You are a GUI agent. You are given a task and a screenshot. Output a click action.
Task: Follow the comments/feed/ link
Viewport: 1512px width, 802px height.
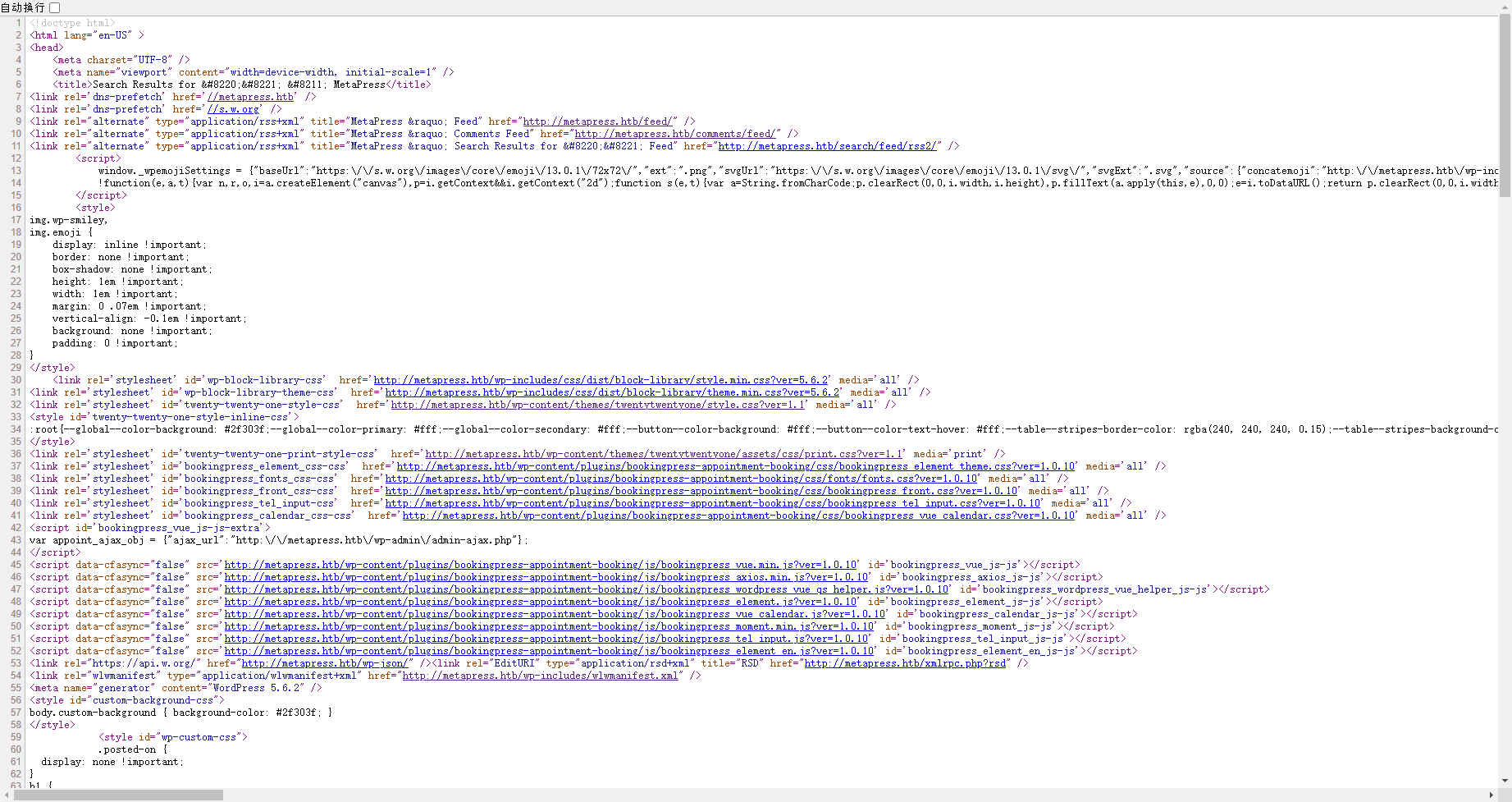(677, 134)
